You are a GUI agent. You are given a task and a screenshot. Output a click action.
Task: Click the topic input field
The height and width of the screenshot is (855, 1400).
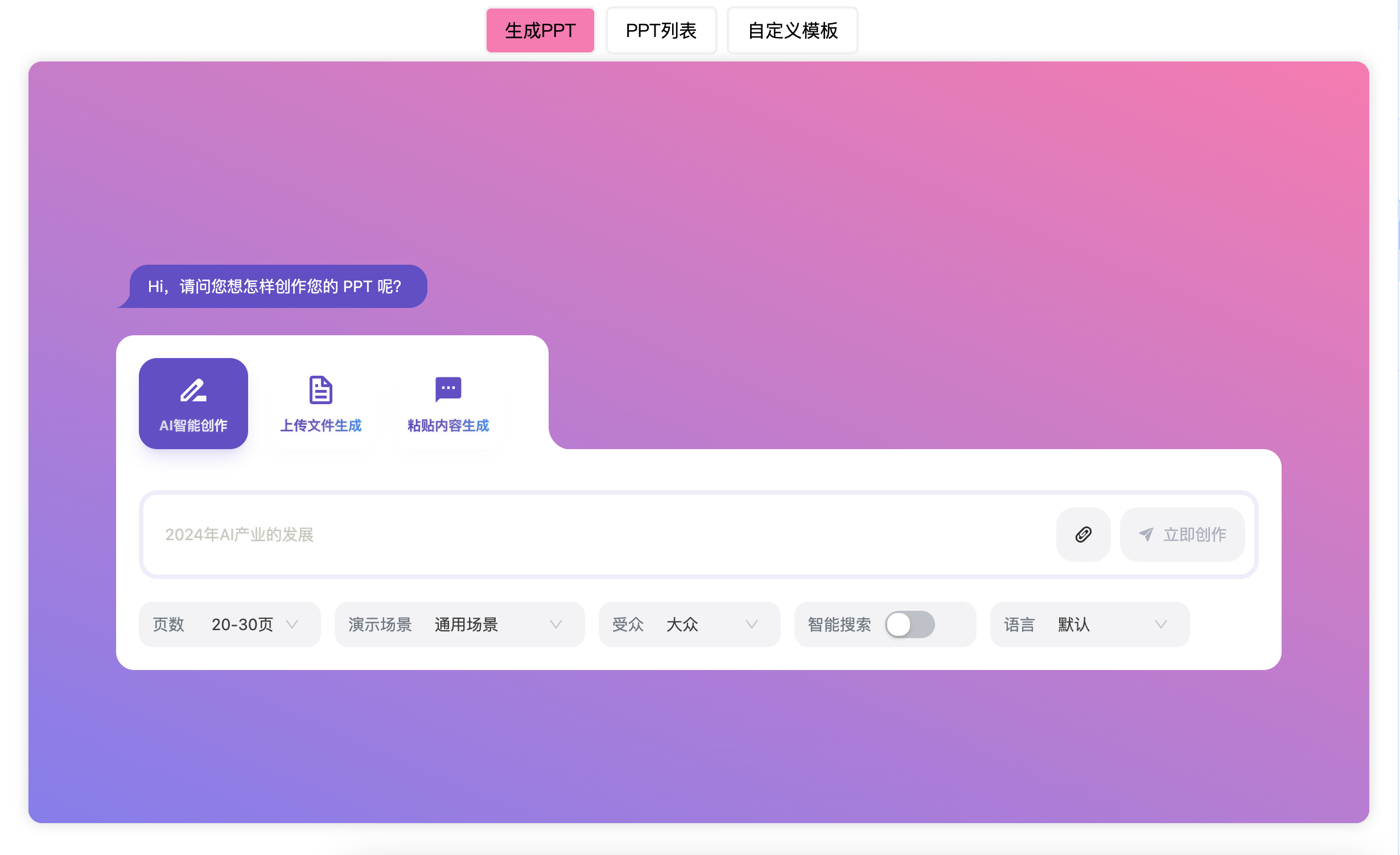(569, 535)
